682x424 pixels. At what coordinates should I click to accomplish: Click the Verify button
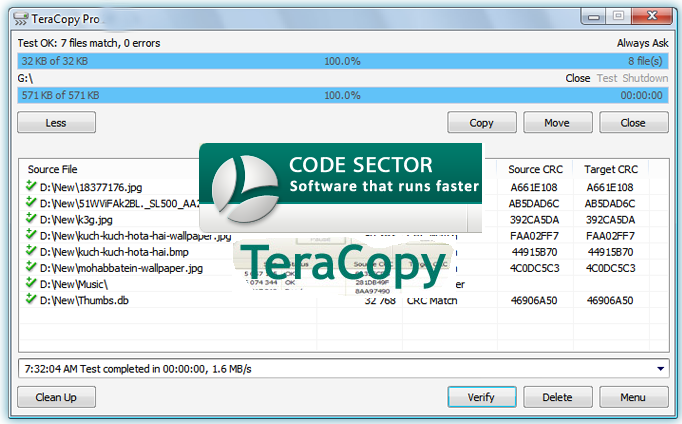[481, 397]
